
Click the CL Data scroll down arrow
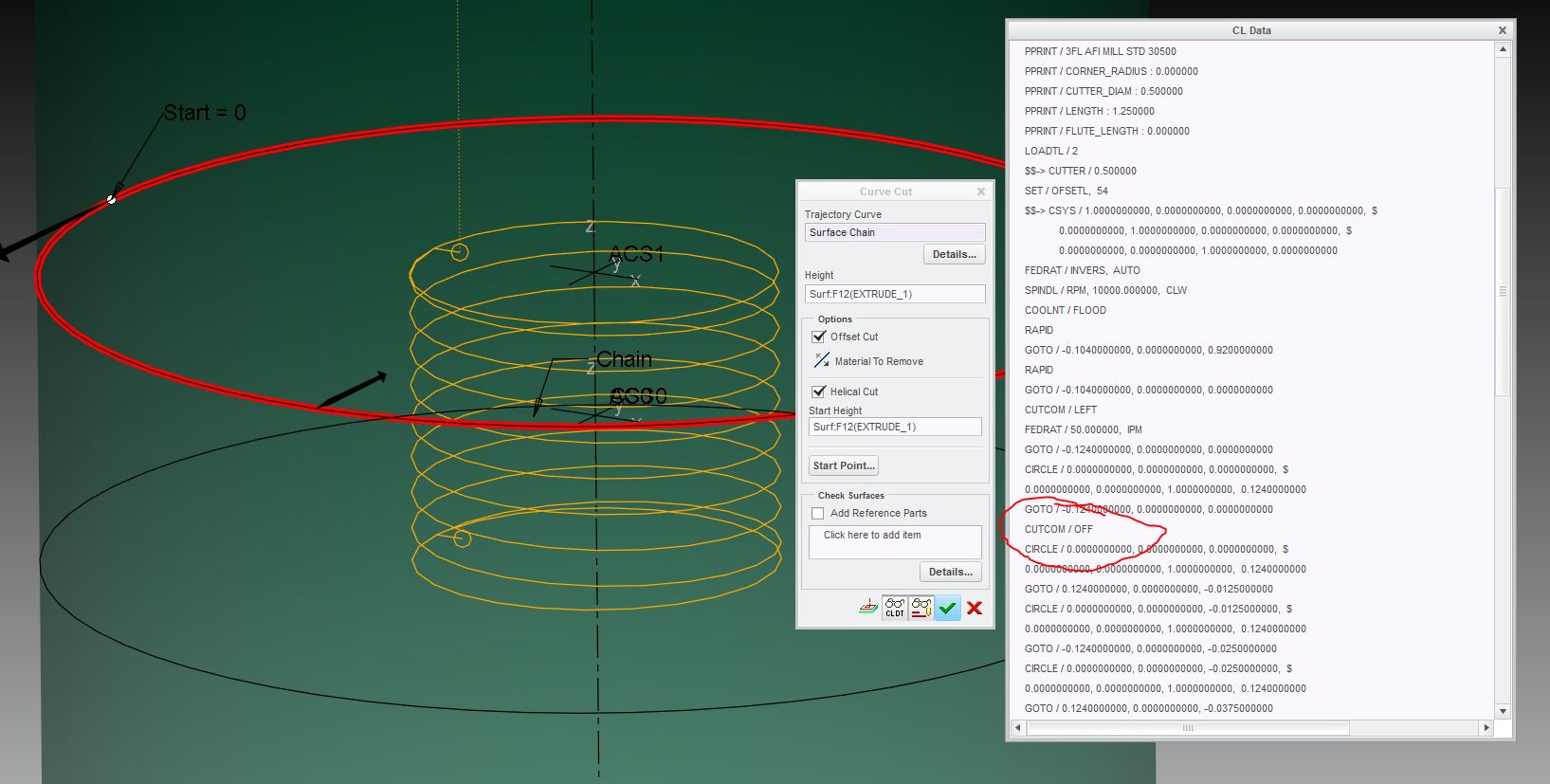1503,711
